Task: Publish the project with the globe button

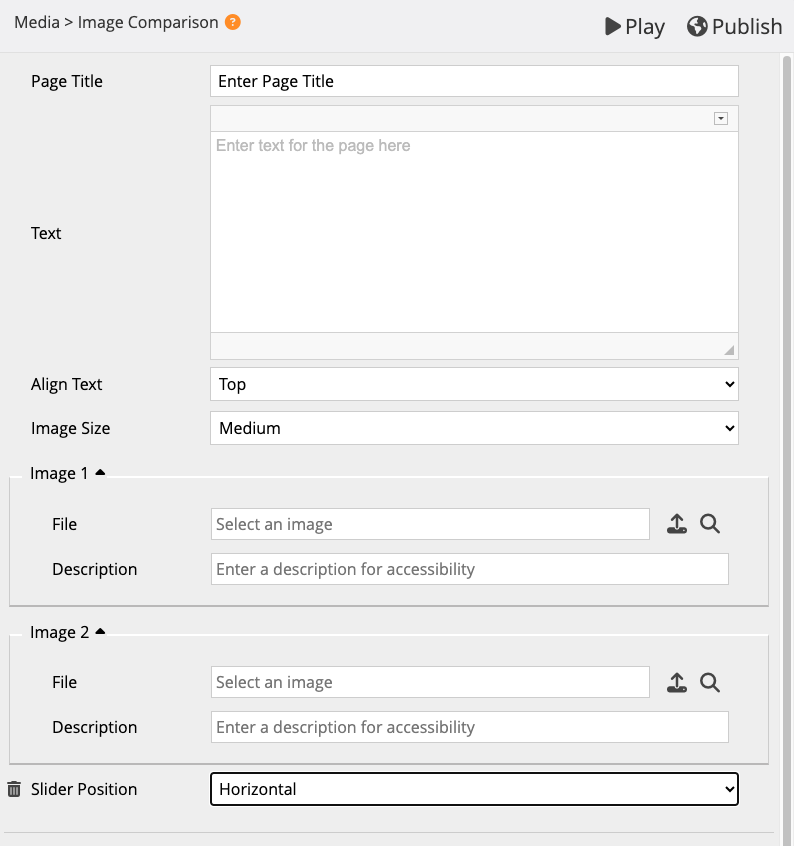Action: pos(734,26)
